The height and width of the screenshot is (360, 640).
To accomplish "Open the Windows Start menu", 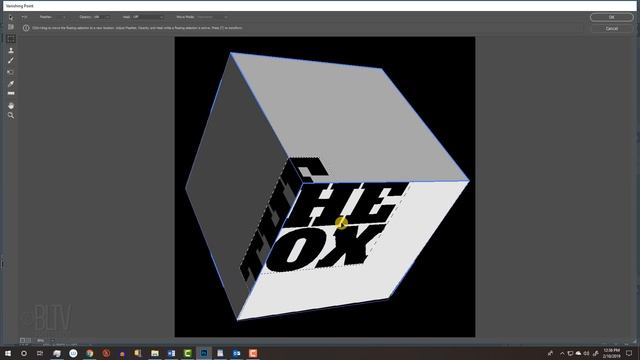I will (8, 353).
